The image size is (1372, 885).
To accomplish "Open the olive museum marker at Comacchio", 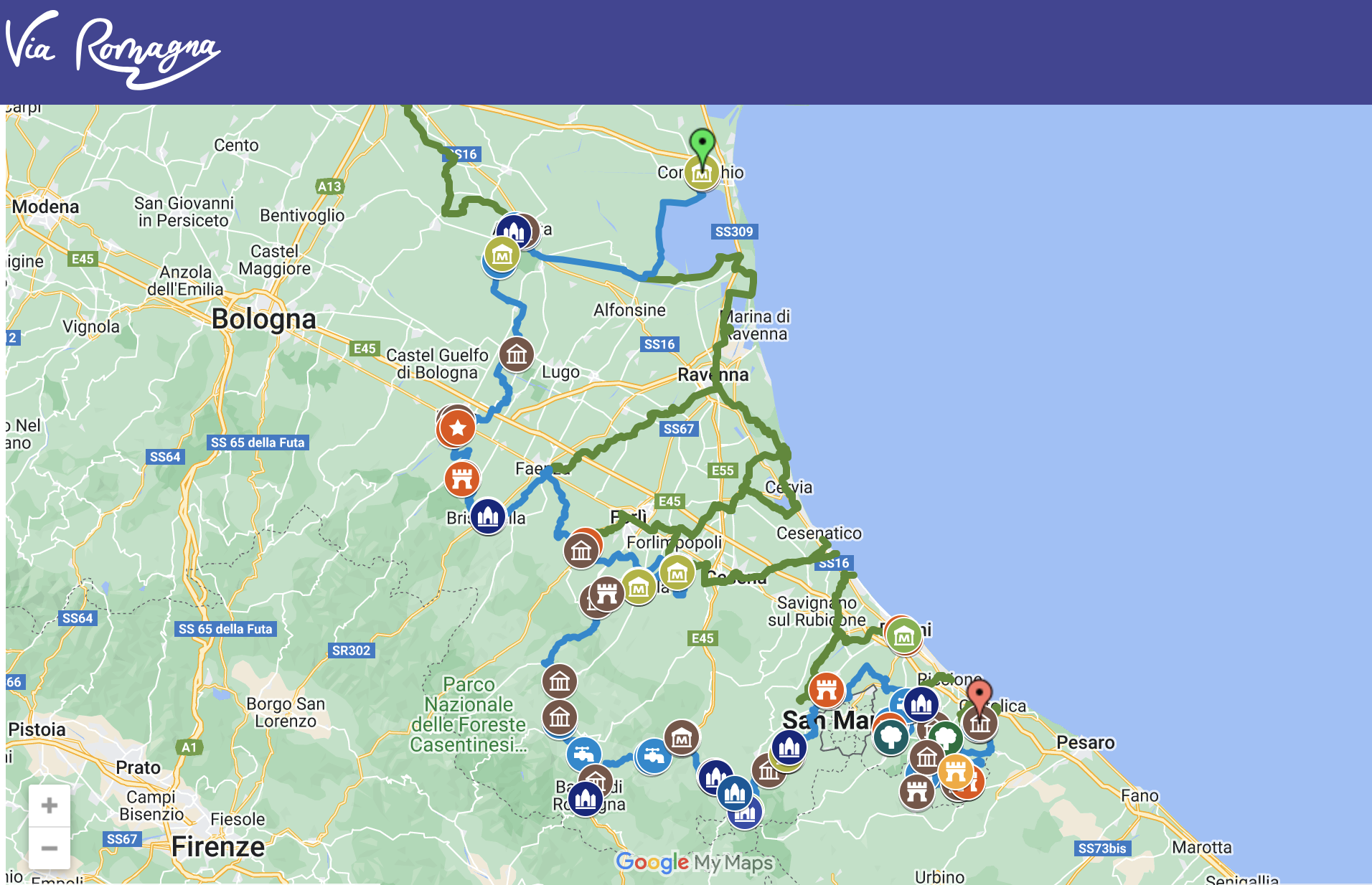I will click(701, 174).
